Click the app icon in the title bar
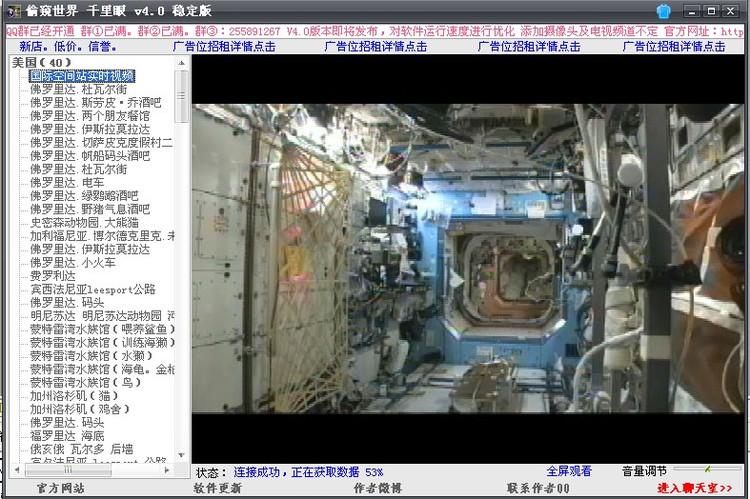750x499 pixels. (15, 11)
